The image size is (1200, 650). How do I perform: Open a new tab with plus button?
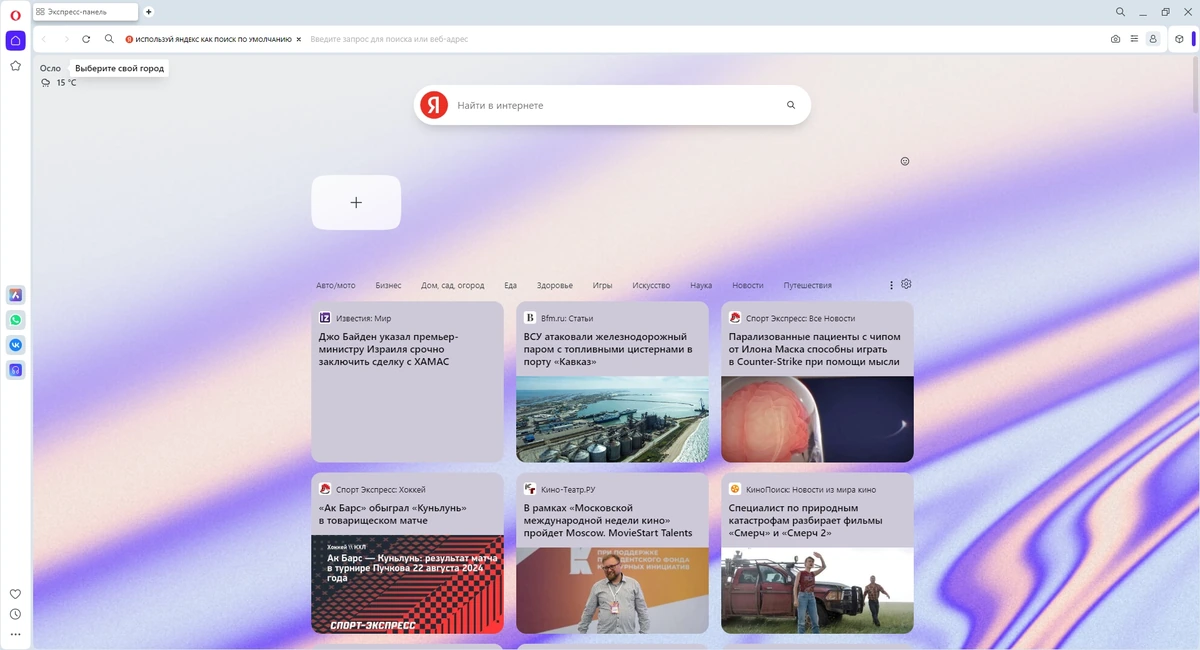pyautogui.click(x=149, y=12)
